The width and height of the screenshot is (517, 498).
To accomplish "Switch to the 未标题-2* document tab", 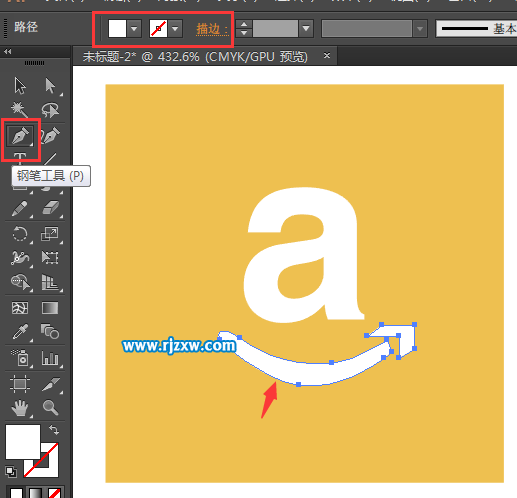I will 195,57.
